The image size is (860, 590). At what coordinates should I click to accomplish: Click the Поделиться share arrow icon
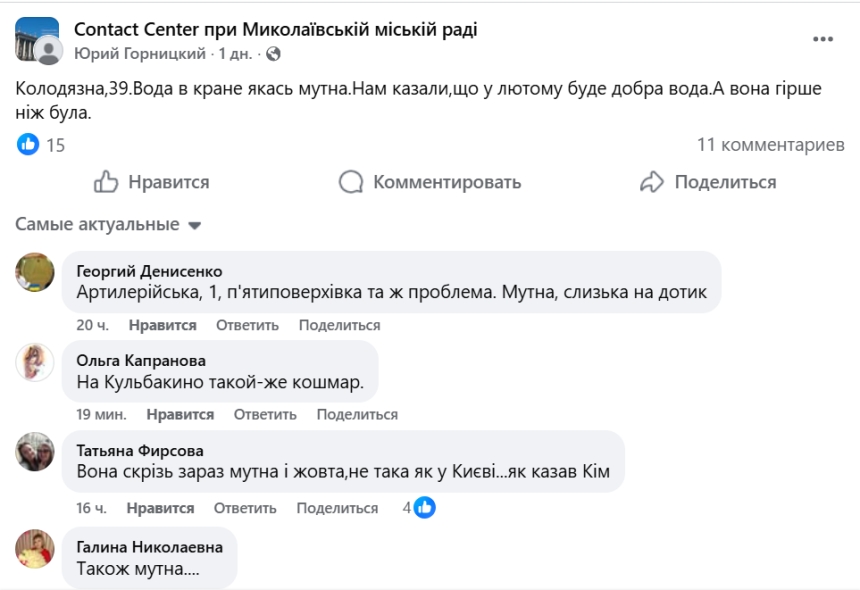pyautogui.click(x=654, y=182)
